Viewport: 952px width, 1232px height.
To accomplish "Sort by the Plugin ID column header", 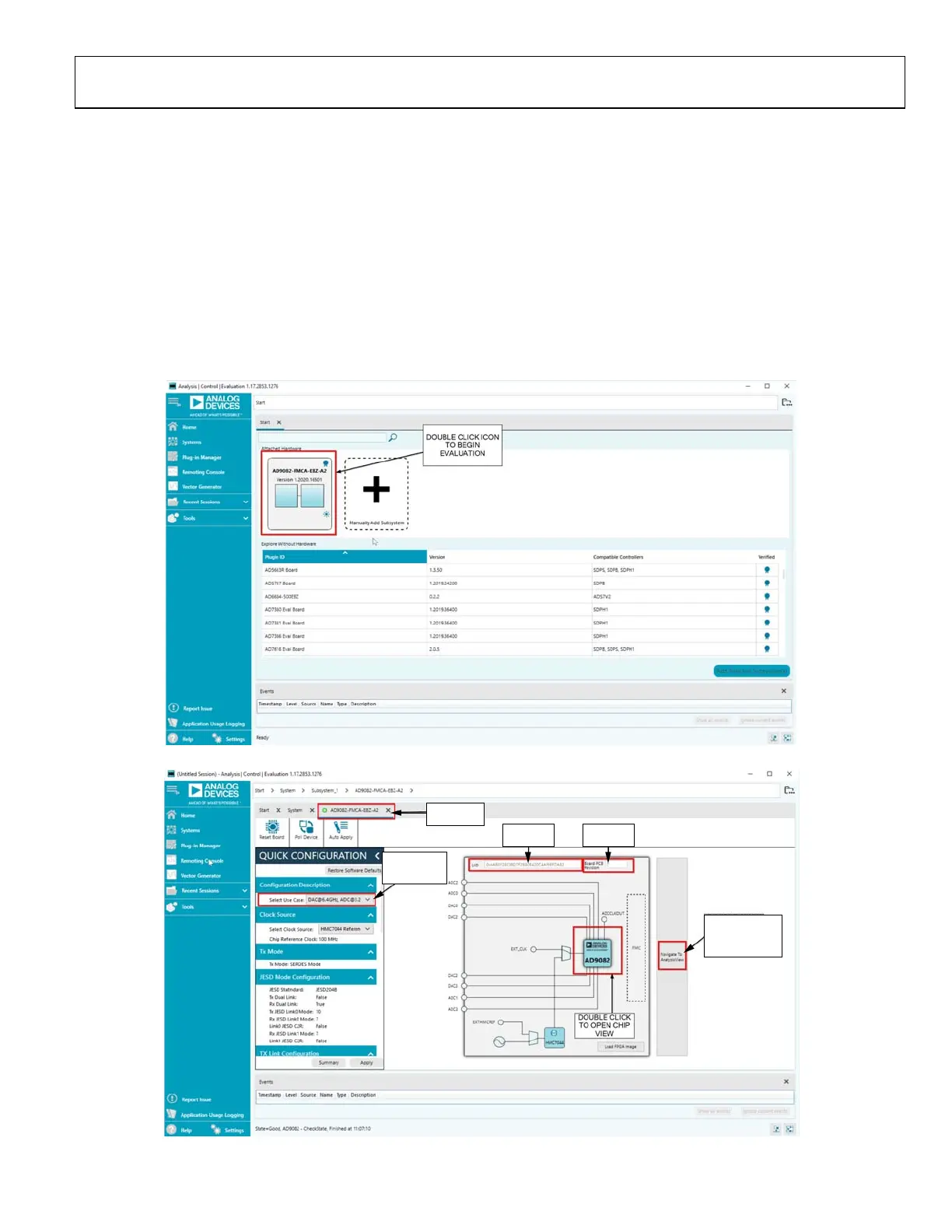I will [x=345, y=557].
